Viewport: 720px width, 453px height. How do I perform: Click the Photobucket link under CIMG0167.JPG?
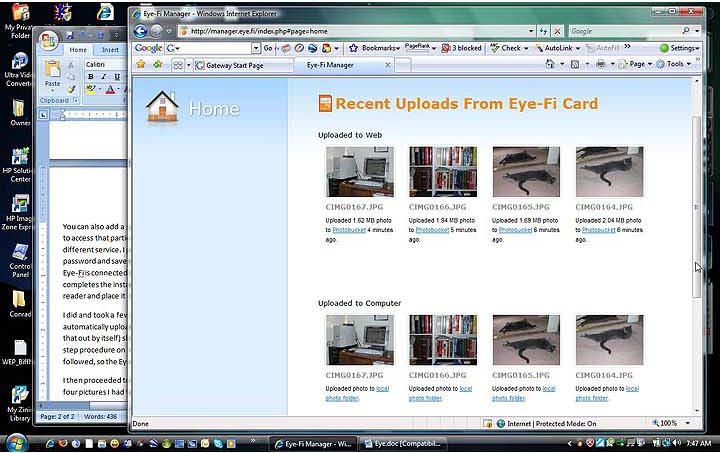pos(353,229)
